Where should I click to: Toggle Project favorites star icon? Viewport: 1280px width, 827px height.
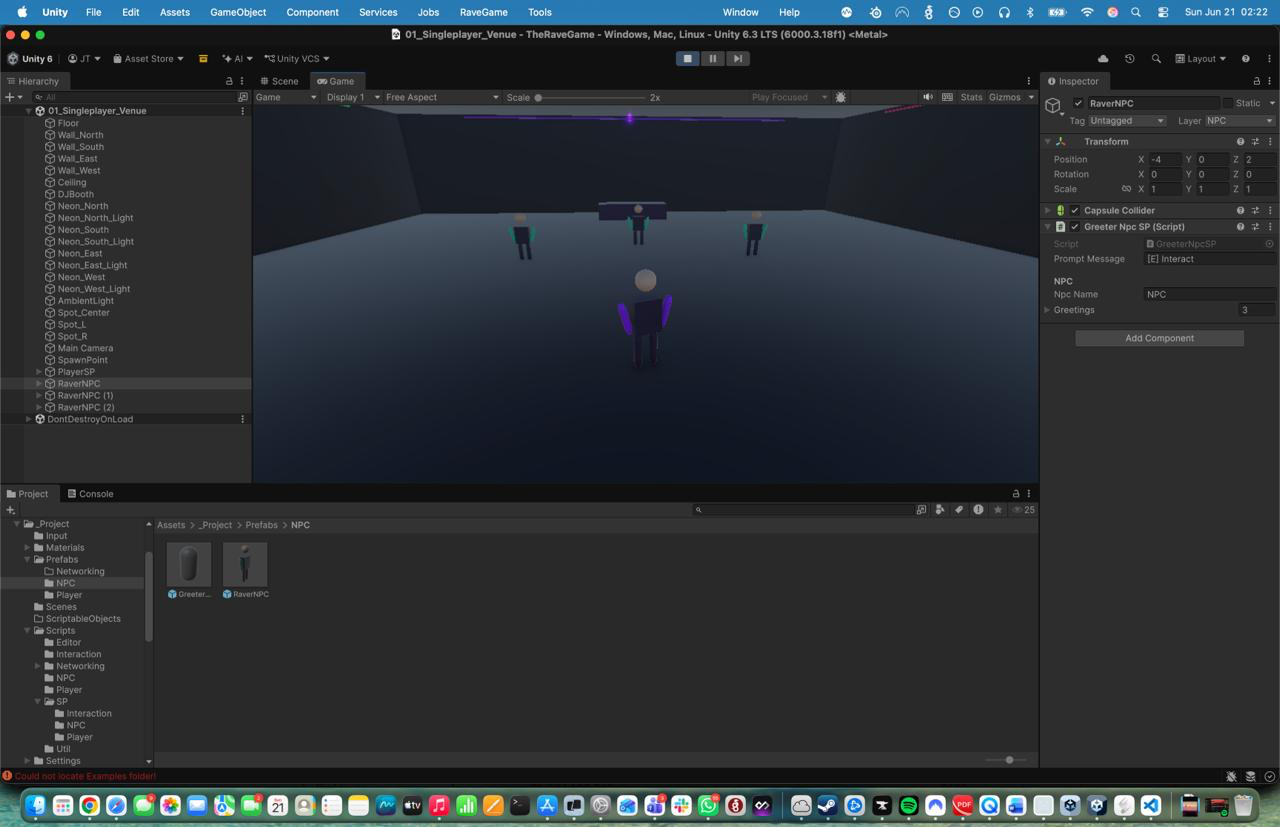998,510
